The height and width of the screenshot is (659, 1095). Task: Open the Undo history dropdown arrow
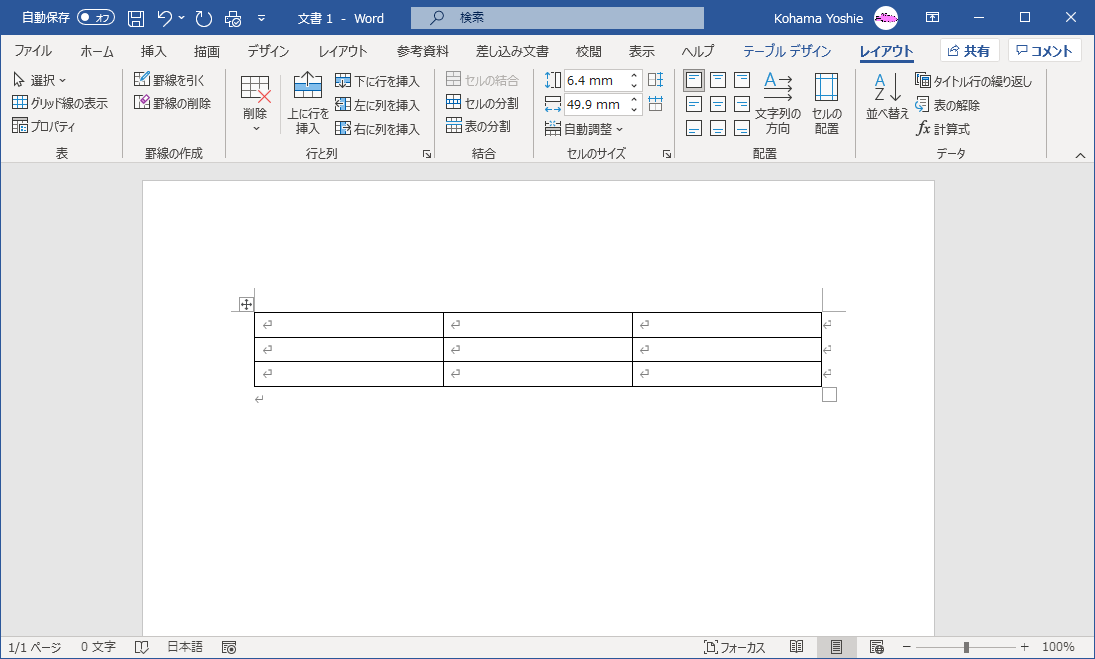(182, 18)
